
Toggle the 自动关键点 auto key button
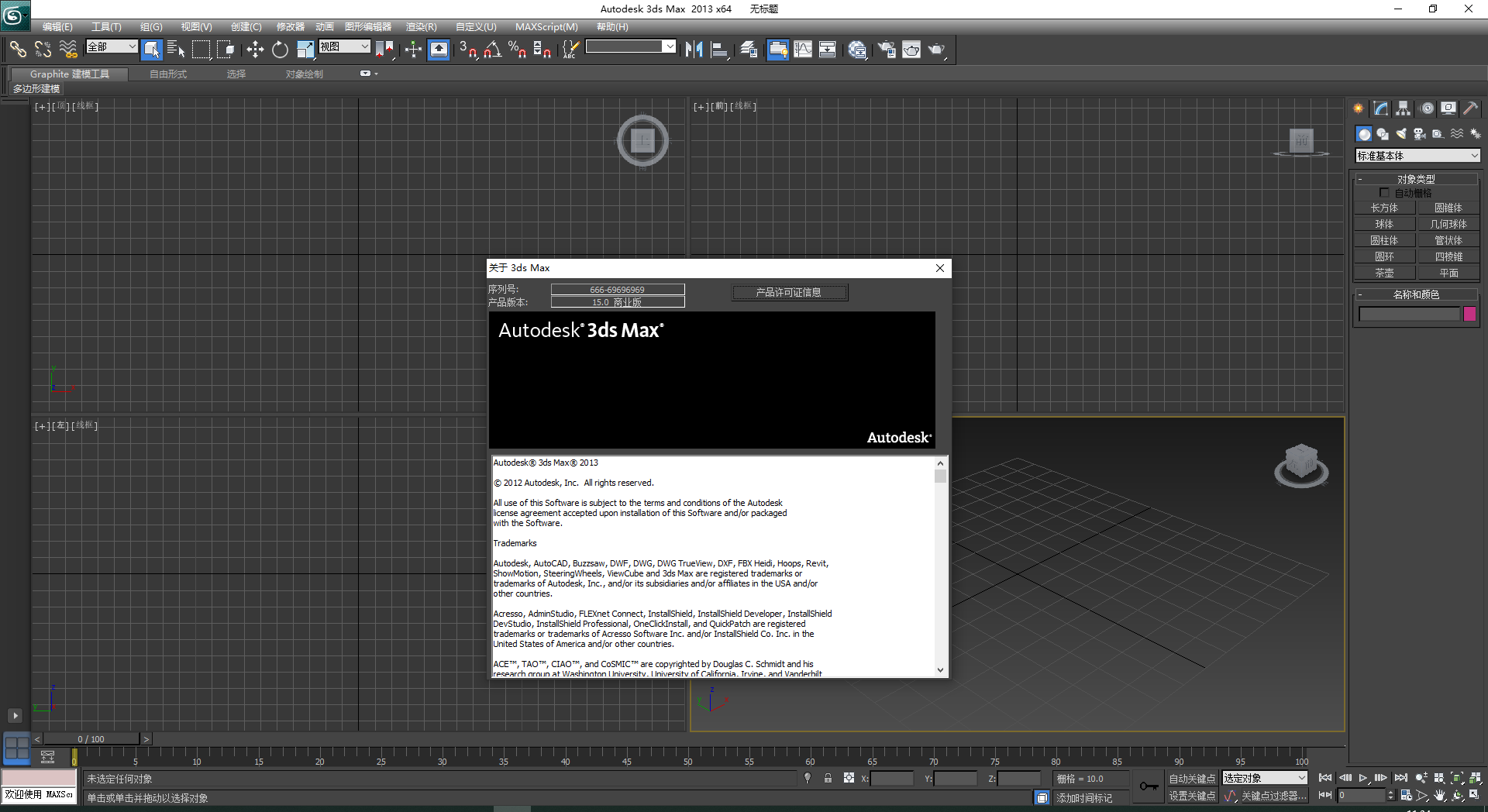[x=1192, y=779]
